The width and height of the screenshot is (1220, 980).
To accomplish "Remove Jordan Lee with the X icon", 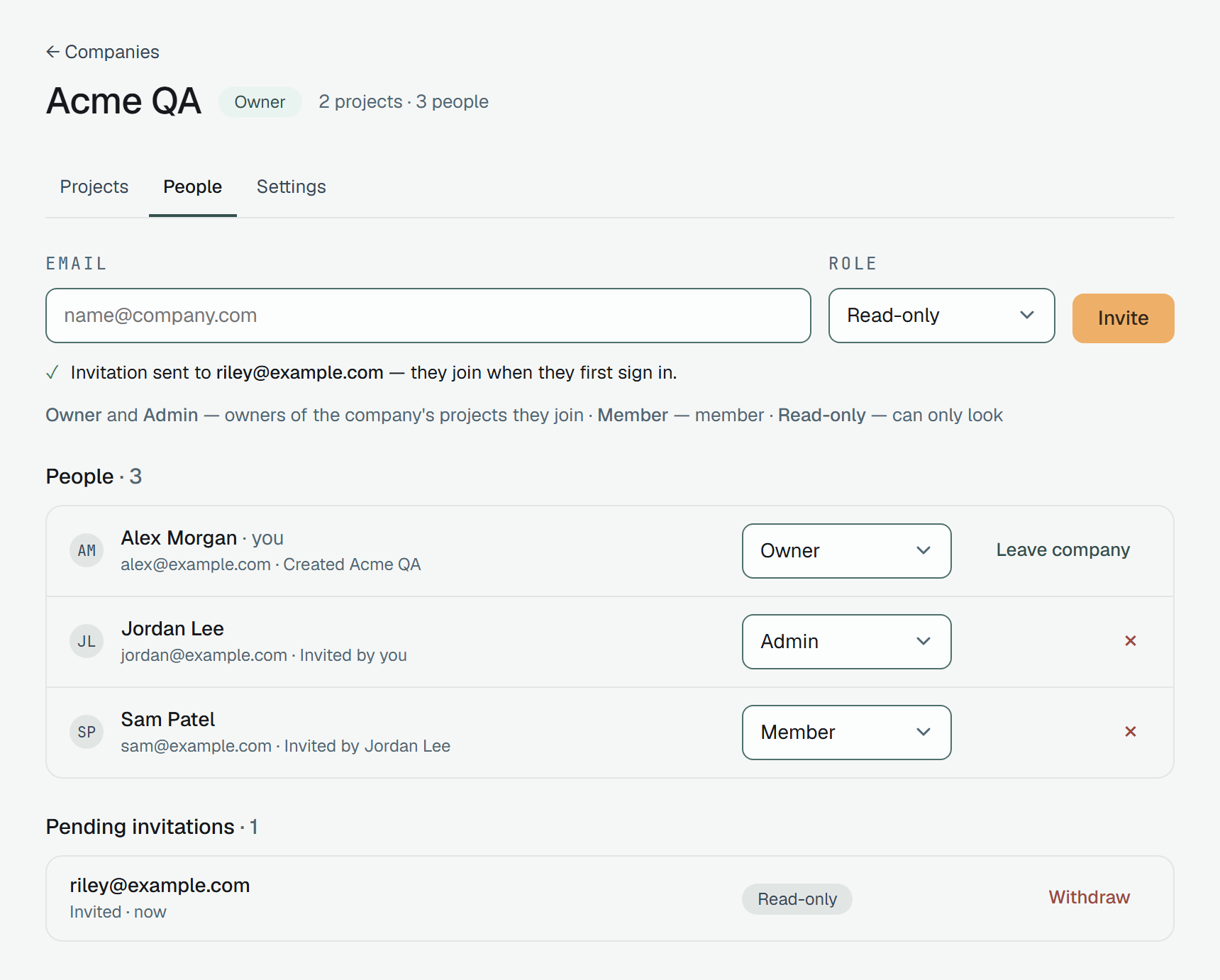I will [x=1131, y=641].
